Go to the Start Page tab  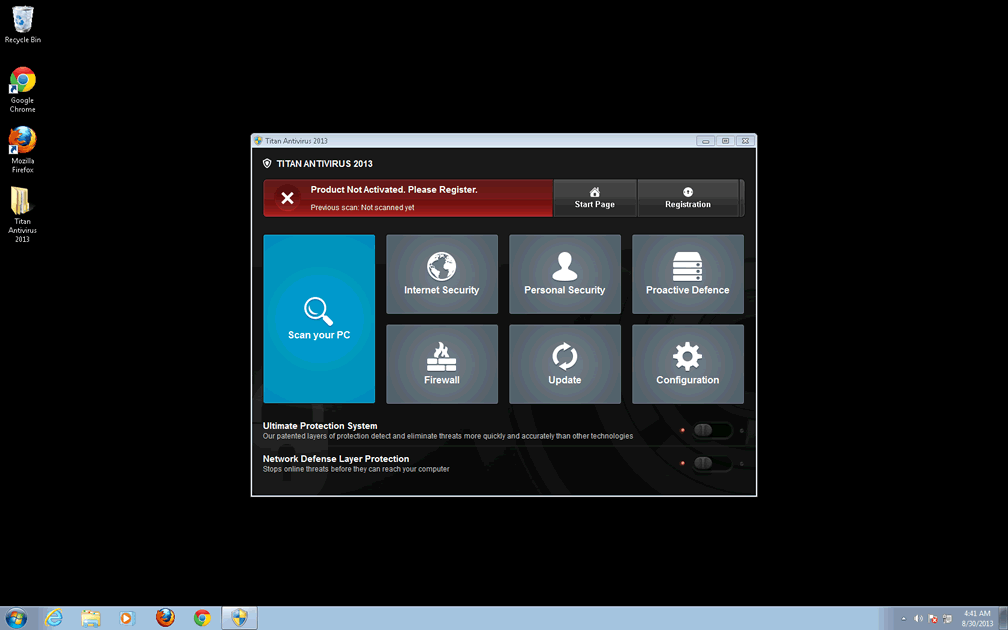[594, 198]
